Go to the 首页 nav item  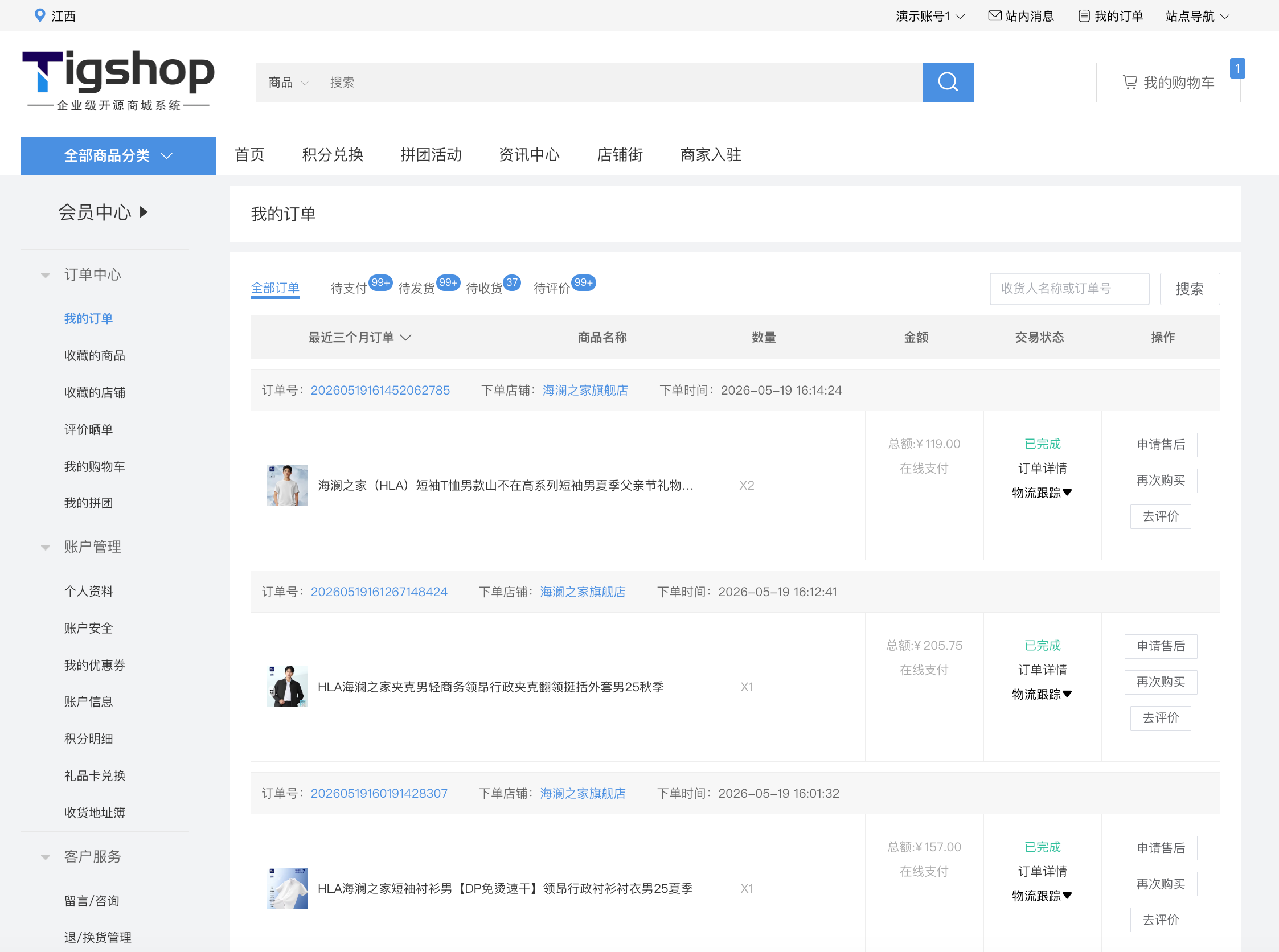tap(249, 155)
